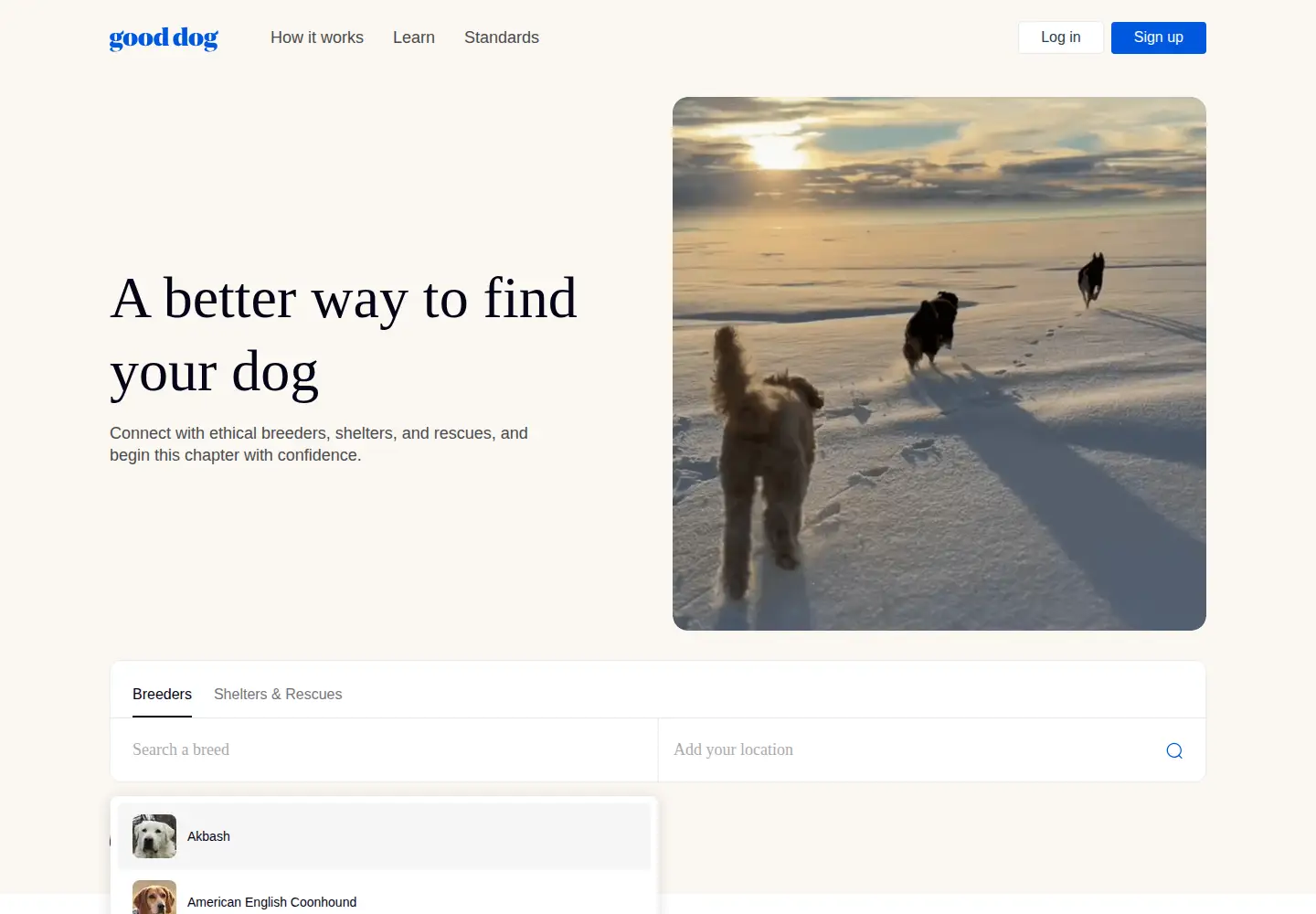Open the Learn menu item
The height and width of the screenshot is (914, 1316).
tap(414, 37)
